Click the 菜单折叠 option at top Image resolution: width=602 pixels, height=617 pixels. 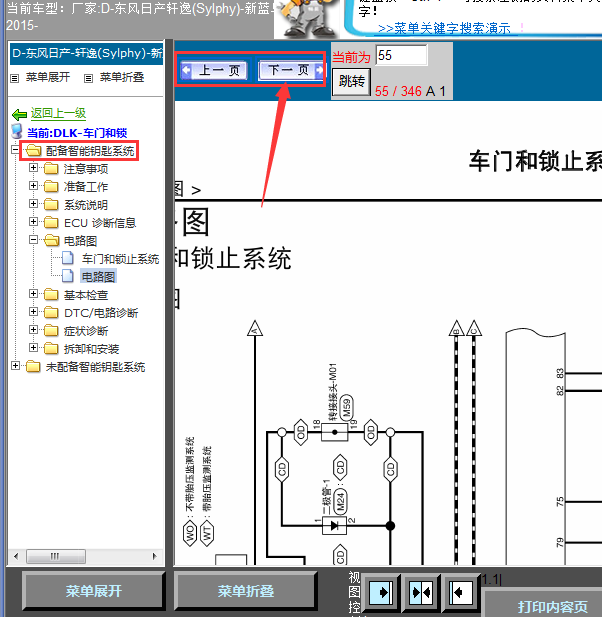(122, 77)
